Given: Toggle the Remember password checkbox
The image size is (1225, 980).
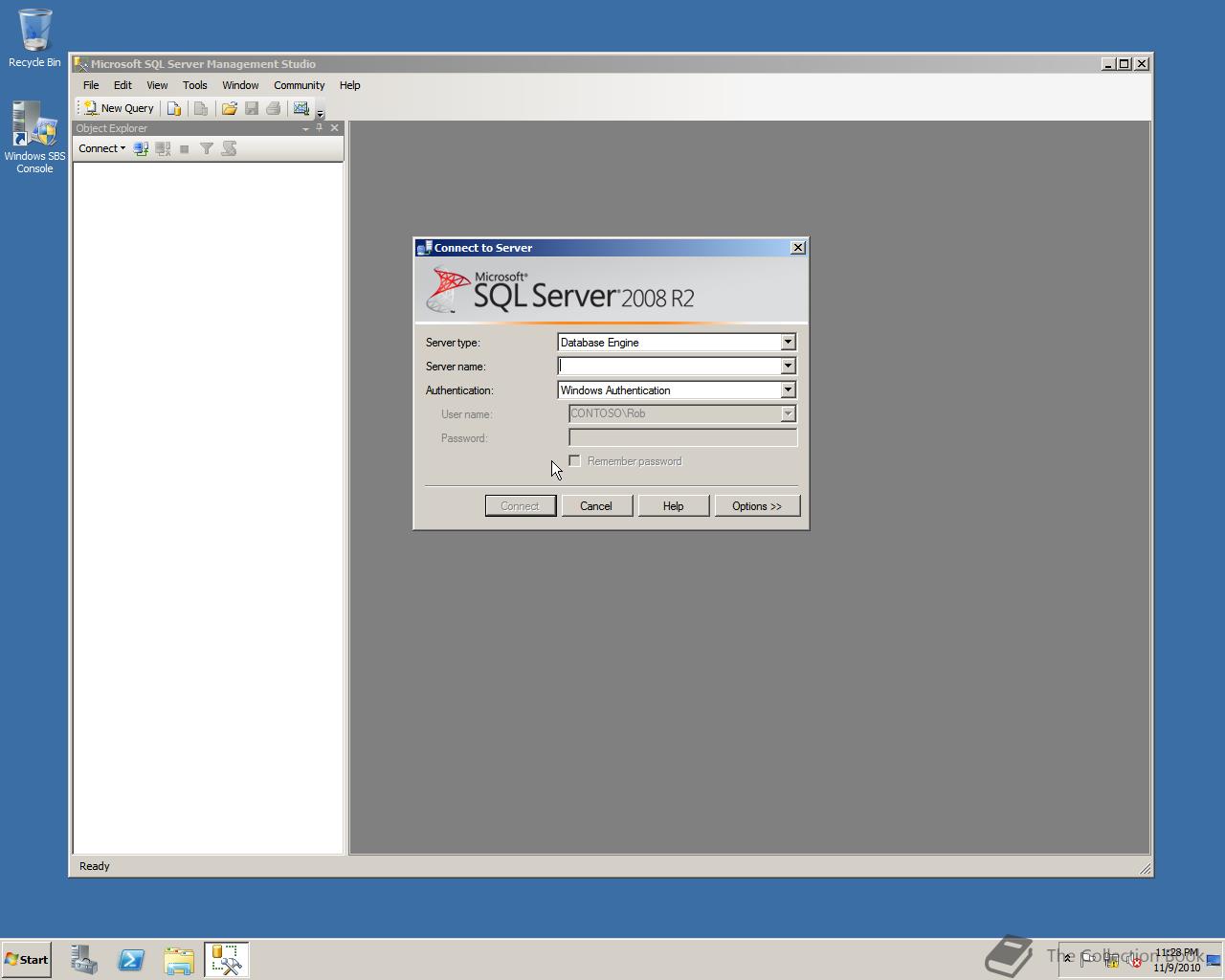Looking at the screenshot, I should pyautogui.click(x=574, y=461).
